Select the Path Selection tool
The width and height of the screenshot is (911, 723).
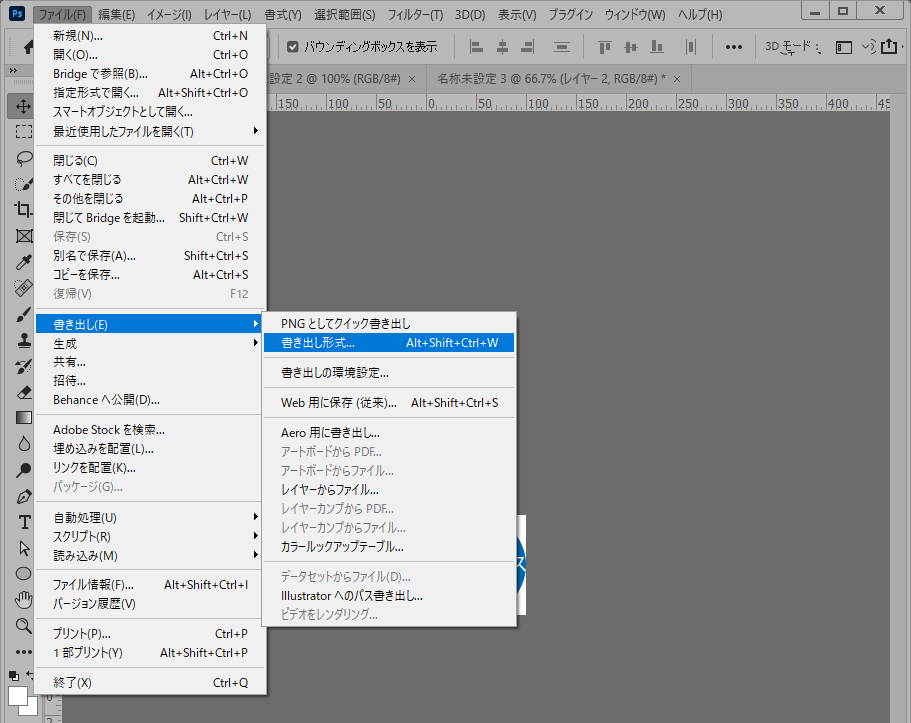23,548
